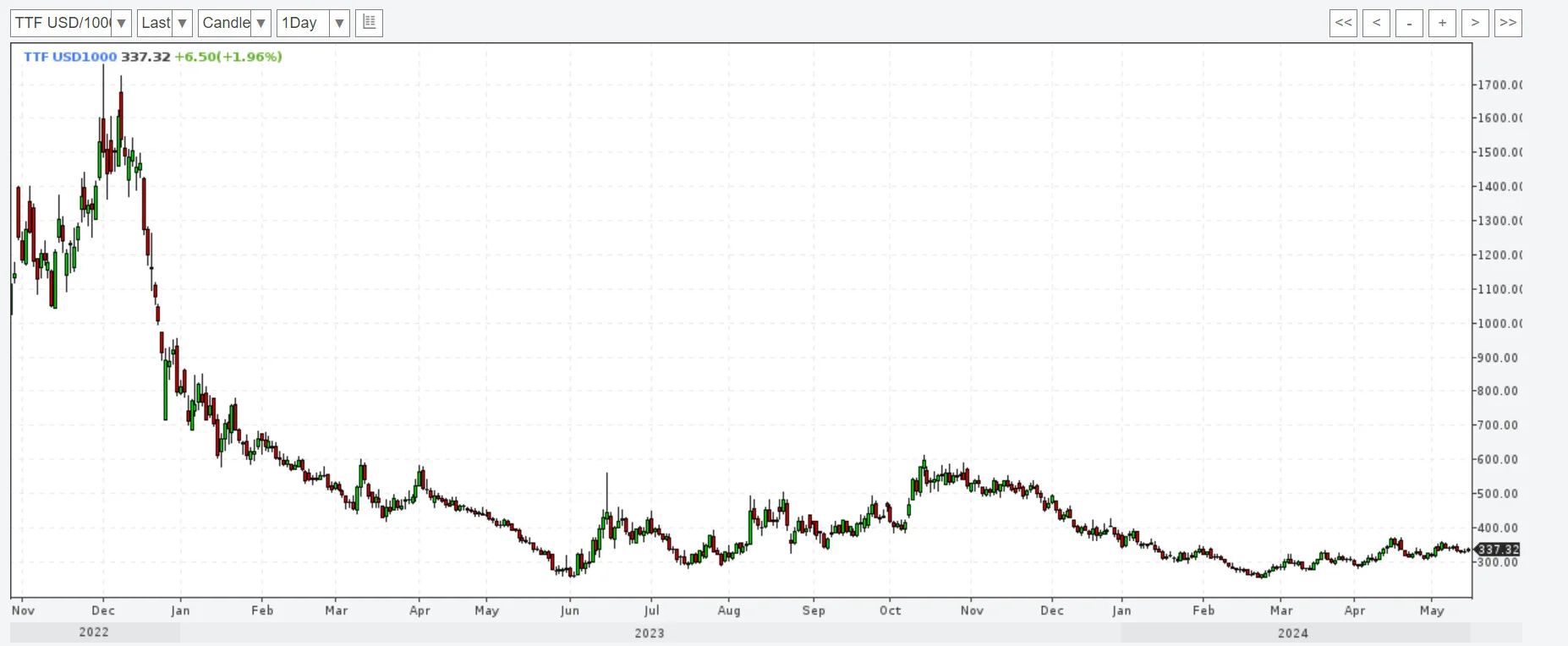
Task: Open the TTF USD/1000 symbol dropdown
Action: [71, 23]
